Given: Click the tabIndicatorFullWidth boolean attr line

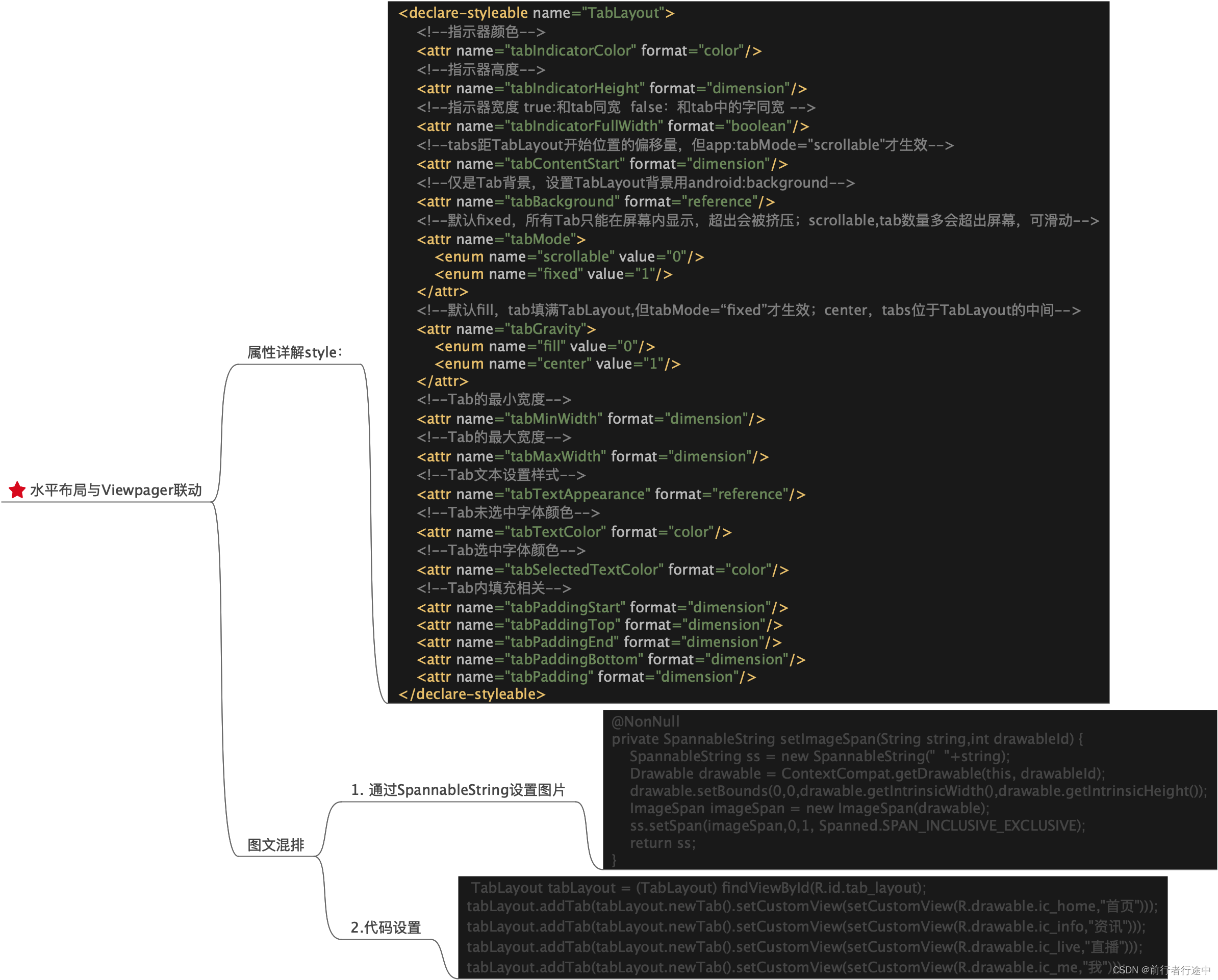Looking at the screenshot, I should (x=613, y=126).
